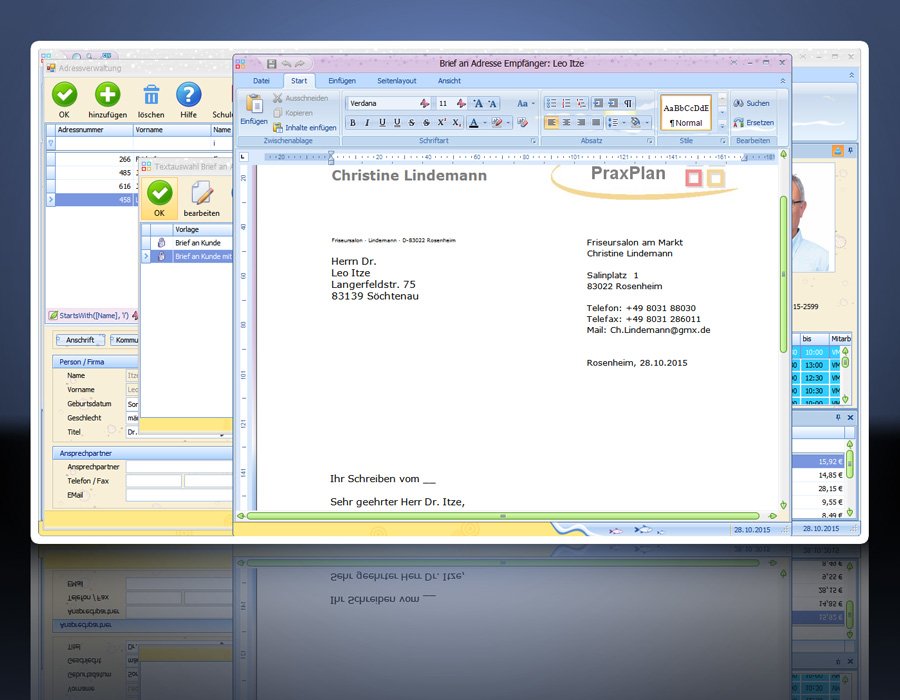Viewport: 900px width, 700px height.
Task: Toggle bold formatting with the B button
Action: pyautogui.click(x=352, y=122)
